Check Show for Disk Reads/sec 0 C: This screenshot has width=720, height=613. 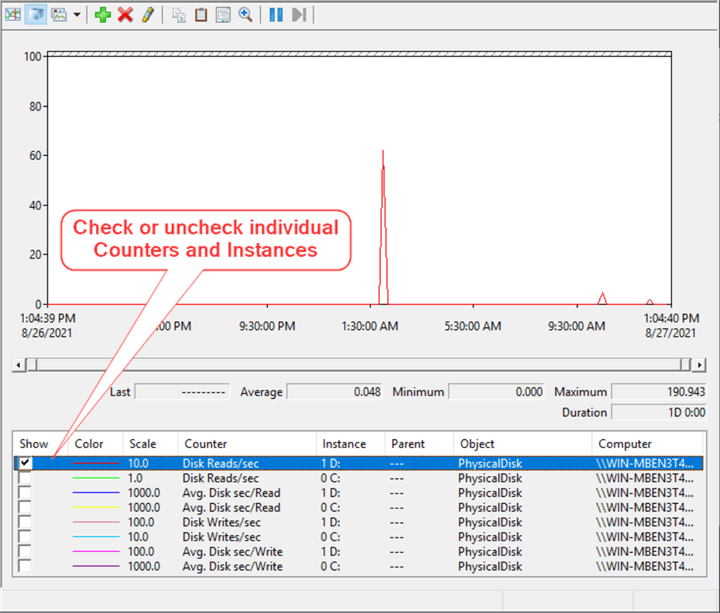pyautogui.click(x=25, y=478)
